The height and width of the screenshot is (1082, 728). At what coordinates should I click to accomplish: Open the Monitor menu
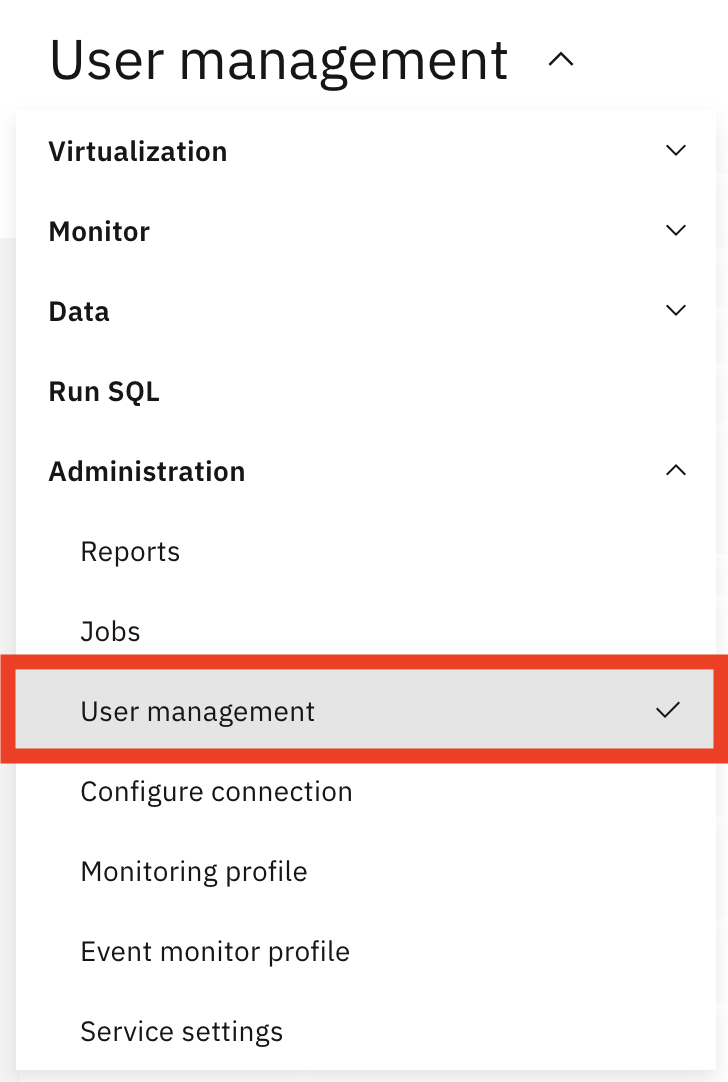coord(98,231)
